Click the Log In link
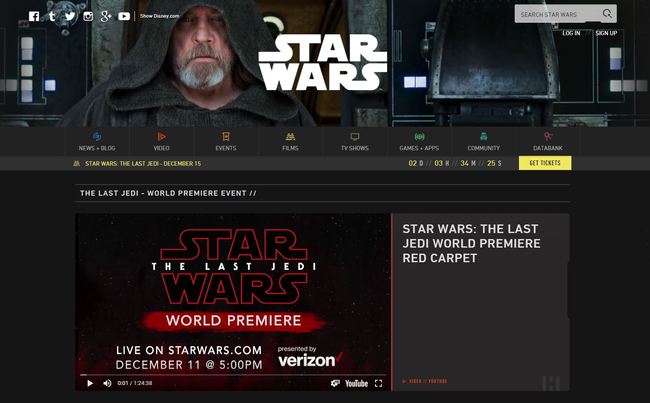Image resolution: width=650 pixels, height=403 pixels. pyautogui.click(x=571, y=33)
